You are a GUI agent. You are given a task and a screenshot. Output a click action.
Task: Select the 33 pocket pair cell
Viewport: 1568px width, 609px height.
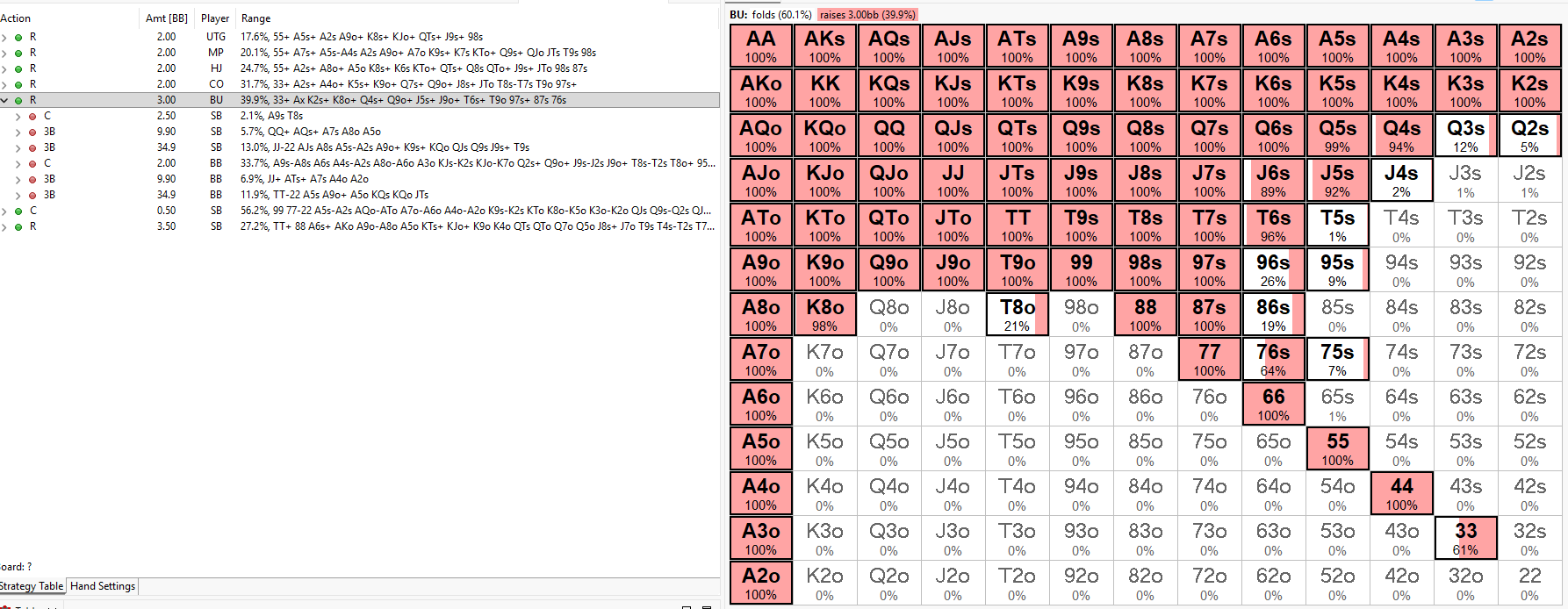[x=1465, y=538]
